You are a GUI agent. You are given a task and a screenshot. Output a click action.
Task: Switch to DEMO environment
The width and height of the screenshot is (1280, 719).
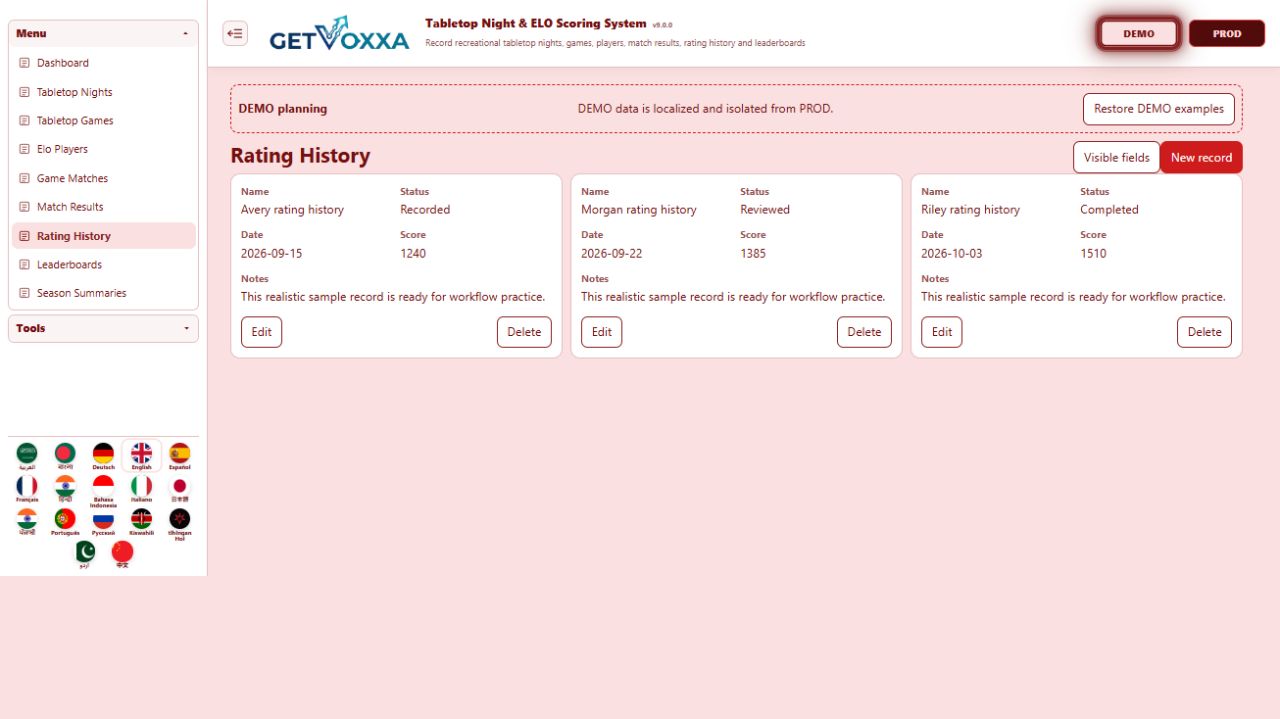pos(1139,33)
